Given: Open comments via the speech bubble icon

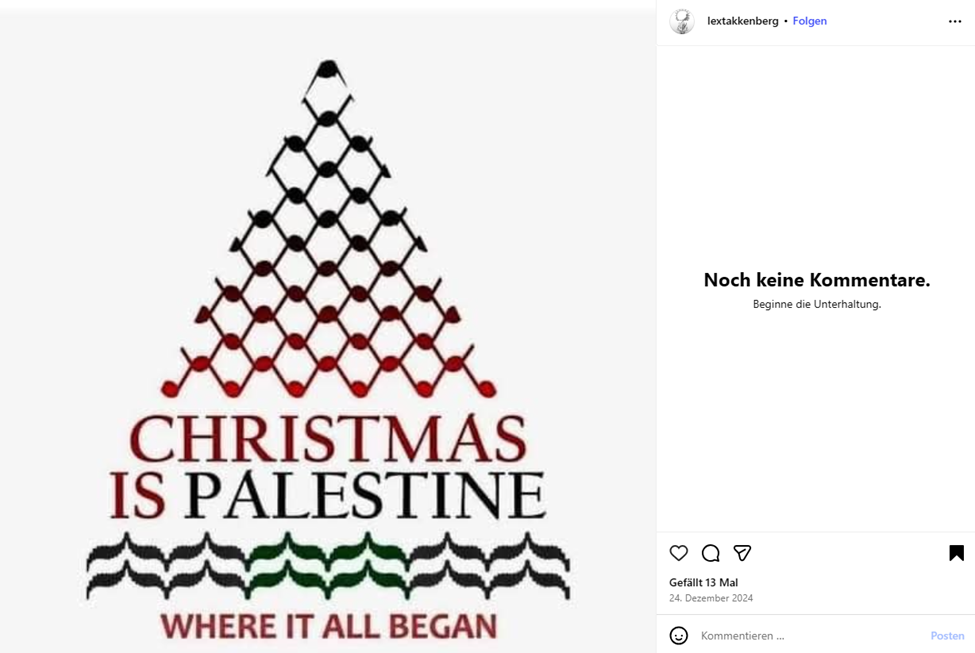Looking at the screenshot, I should click(x=711, y=553).
